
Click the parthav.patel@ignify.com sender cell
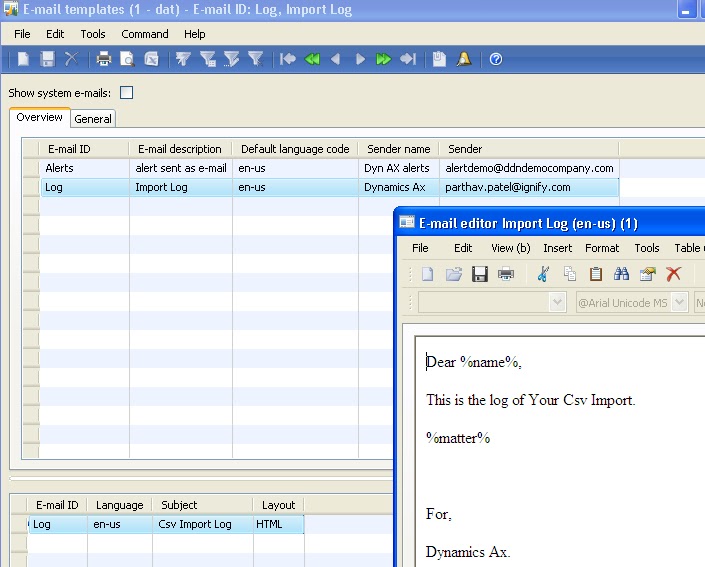[529, 188]
